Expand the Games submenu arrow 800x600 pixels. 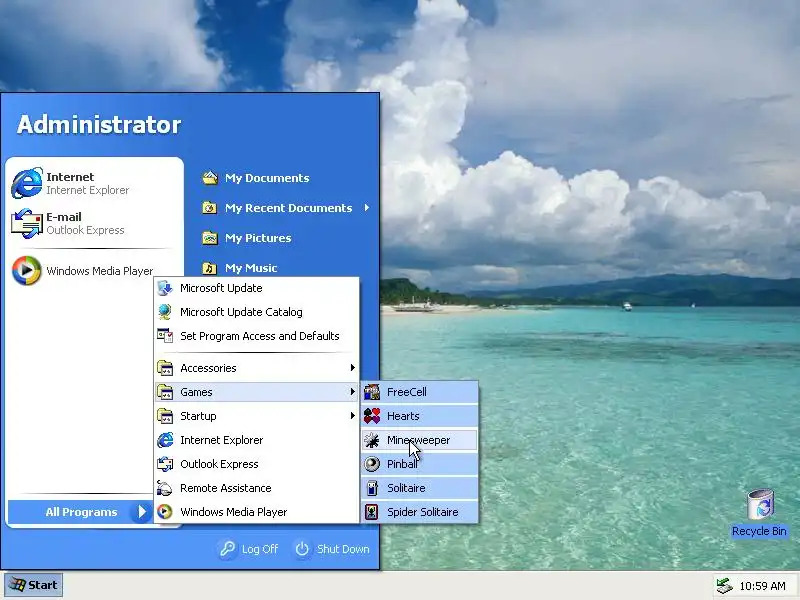click(x=353, y=392)
